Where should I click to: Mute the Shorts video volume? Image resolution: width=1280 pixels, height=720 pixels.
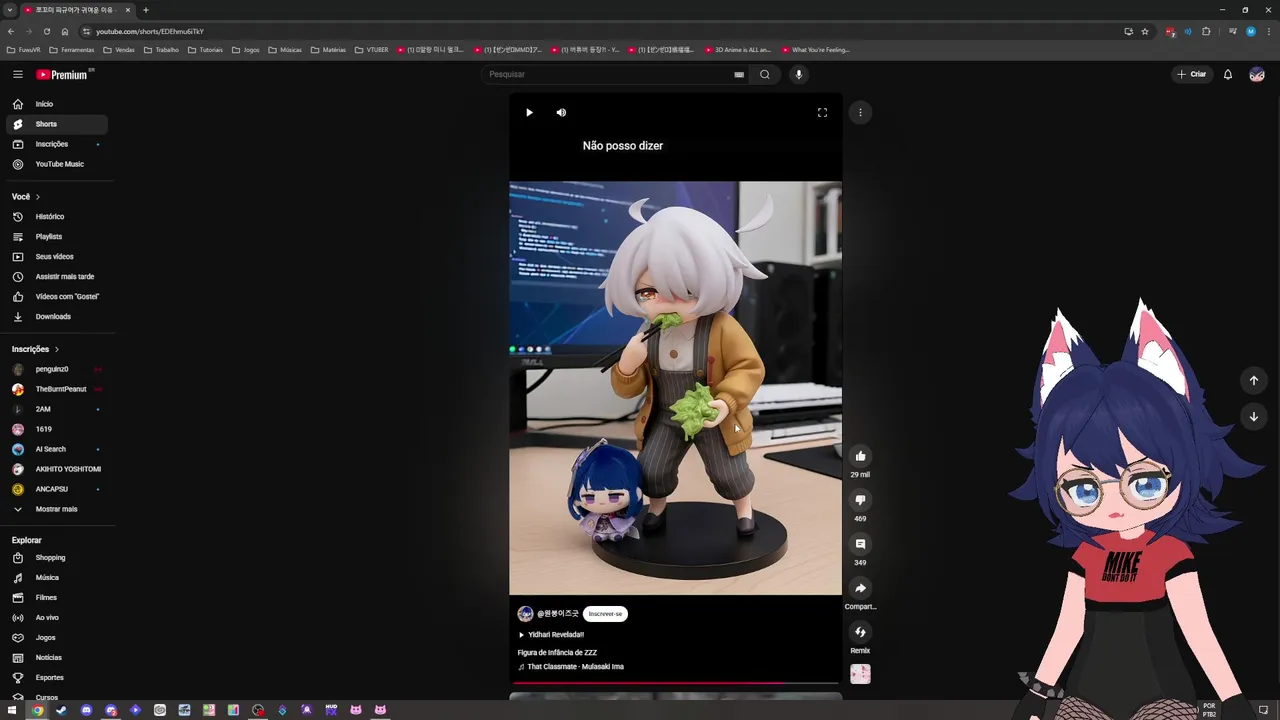[561, 113]
